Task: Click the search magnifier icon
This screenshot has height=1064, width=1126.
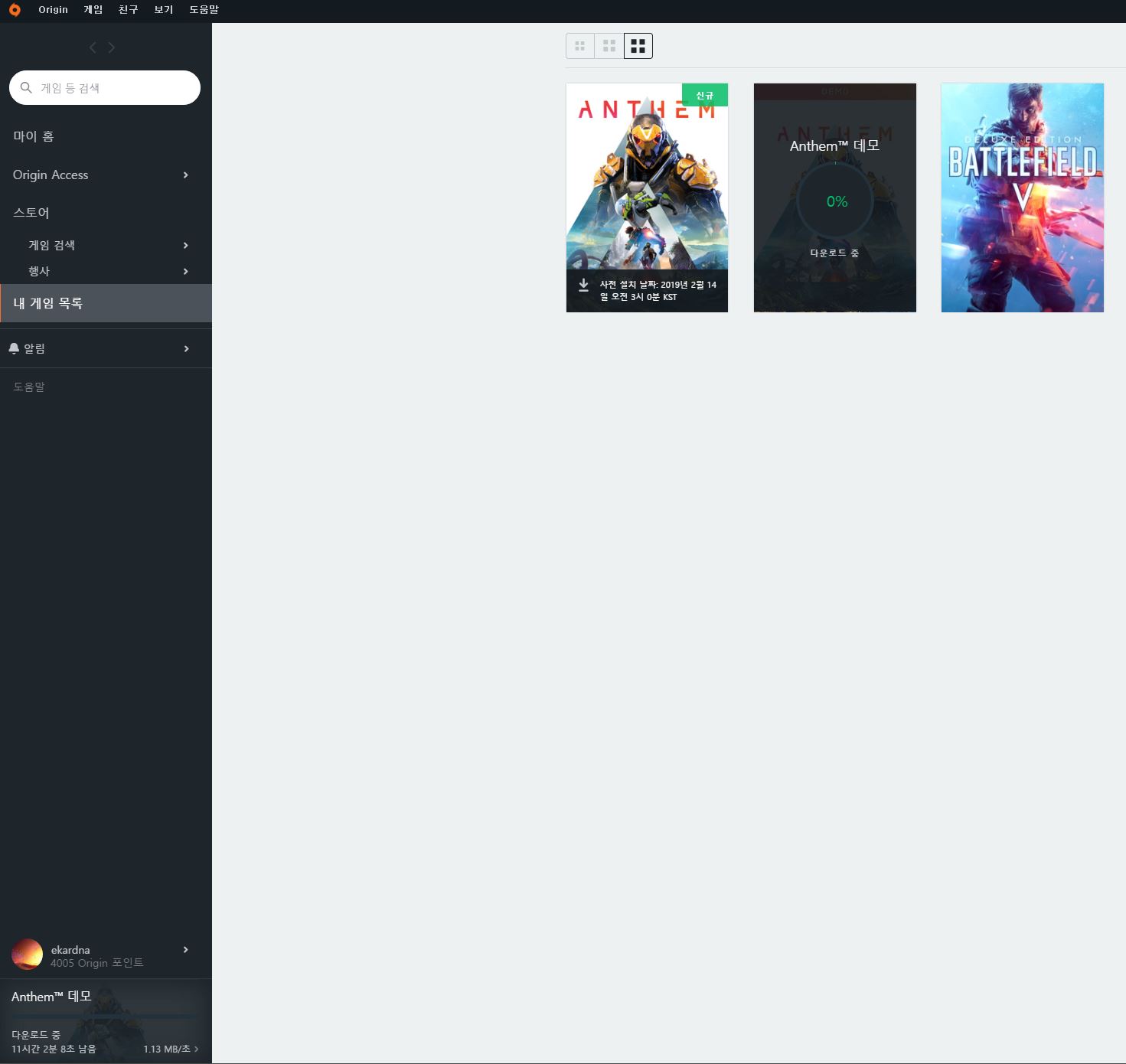Action: tap(26, 88)
